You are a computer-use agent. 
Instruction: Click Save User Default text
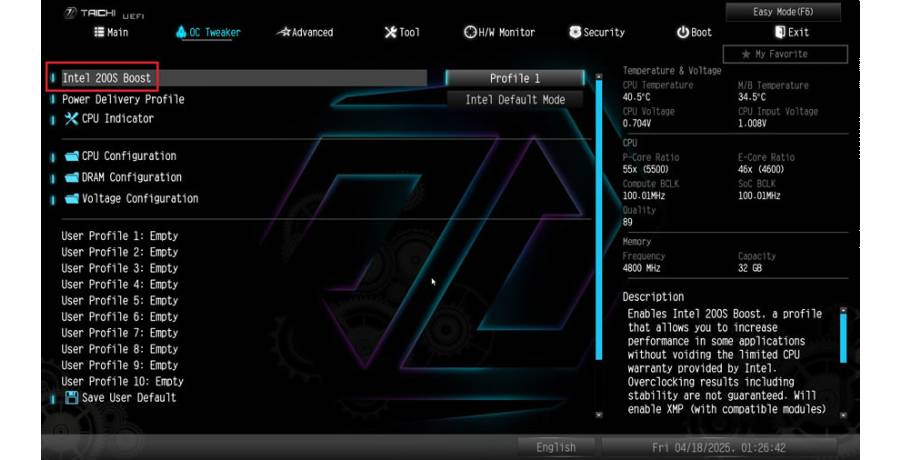pos(129,397)
